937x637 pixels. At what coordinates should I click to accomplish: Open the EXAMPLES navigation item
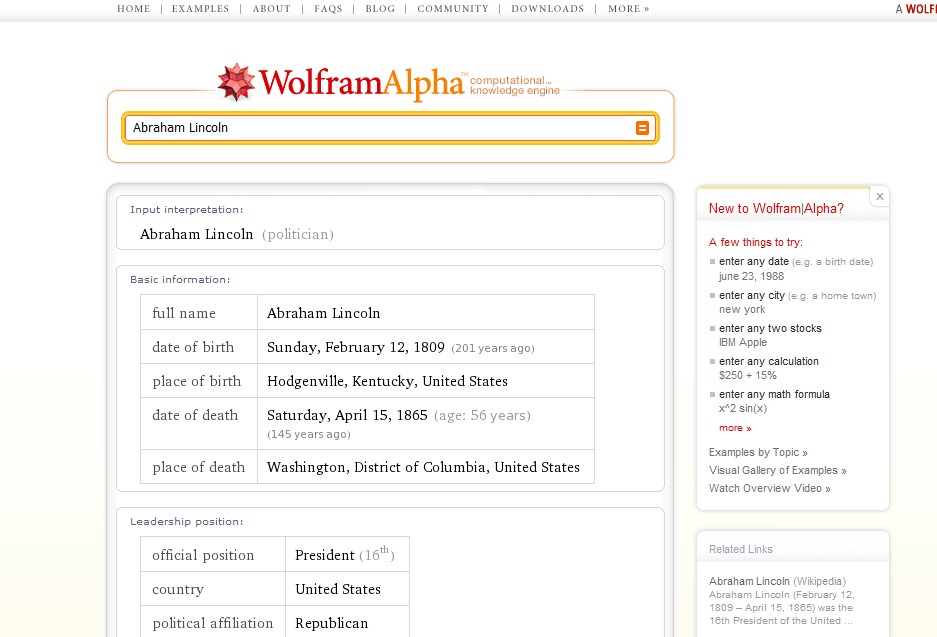coord(200,9)
